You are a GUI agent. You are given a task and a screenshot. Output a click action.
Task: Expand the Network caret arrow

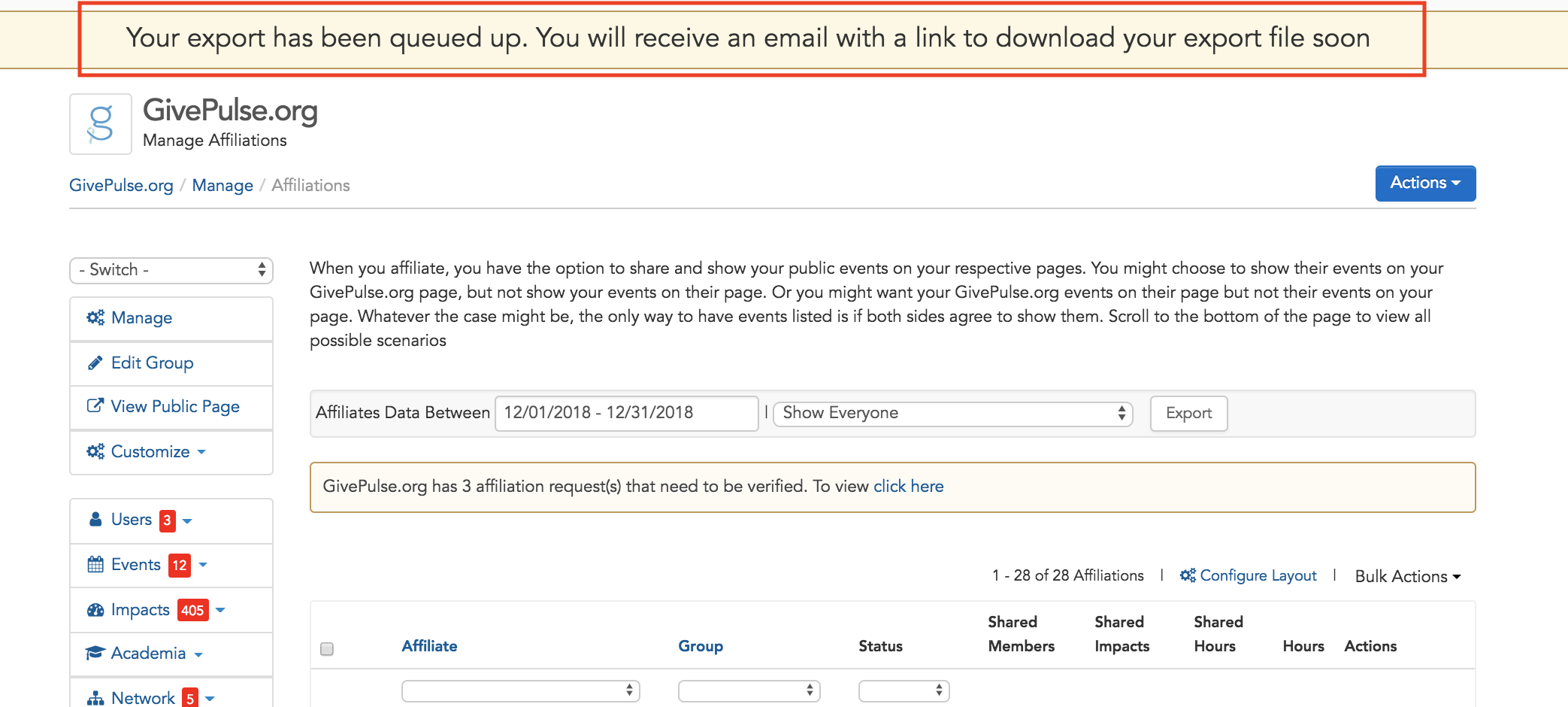click(210, 699)
